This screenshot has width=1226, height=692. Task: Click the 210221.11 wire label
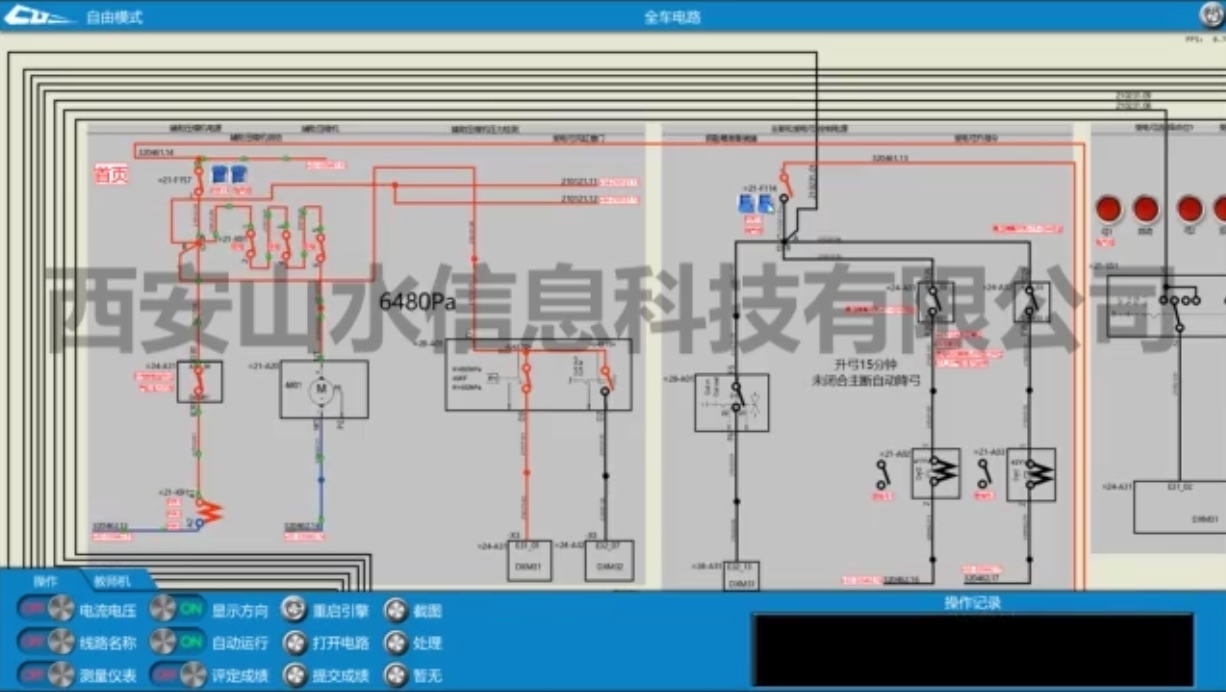[x=580, y=182]
